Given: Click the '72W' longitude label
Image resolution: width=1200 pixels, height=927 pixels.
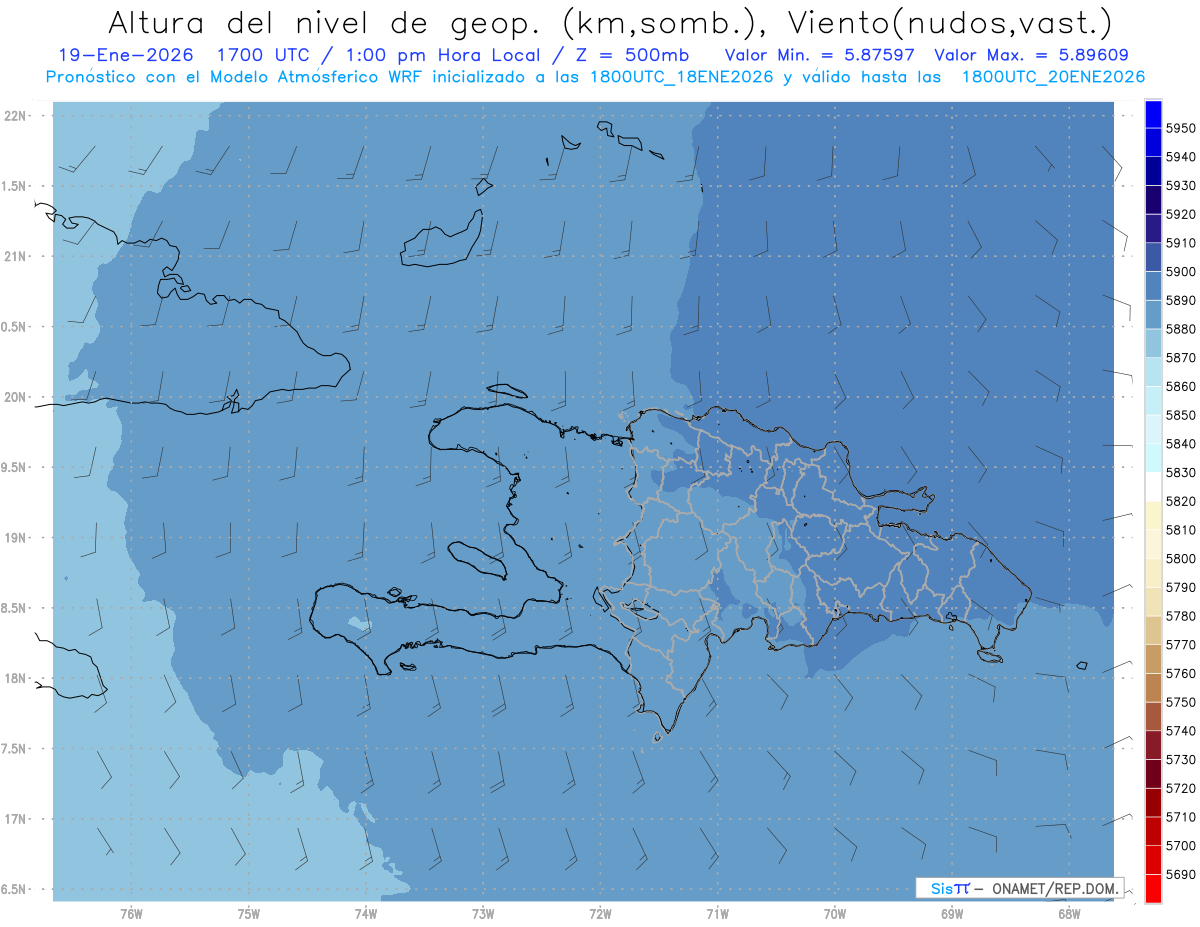Looking at the screenshot, I should [600, 913].
